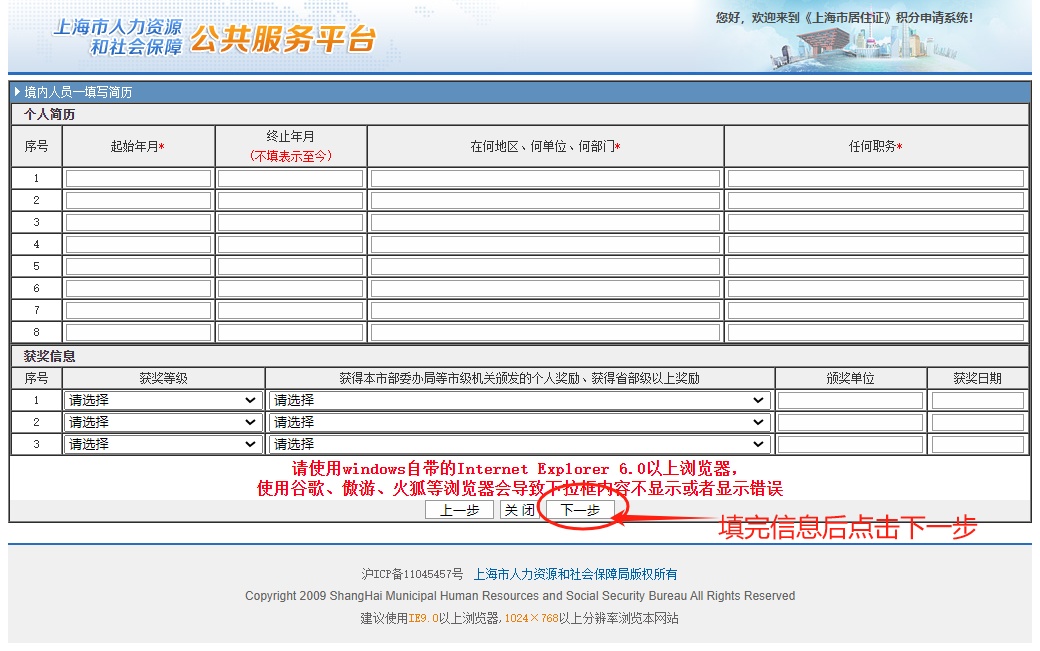Click 终止年月 field in resume row 3
Viewport: 1040px width, 651px height.
(x=291, y=222)
